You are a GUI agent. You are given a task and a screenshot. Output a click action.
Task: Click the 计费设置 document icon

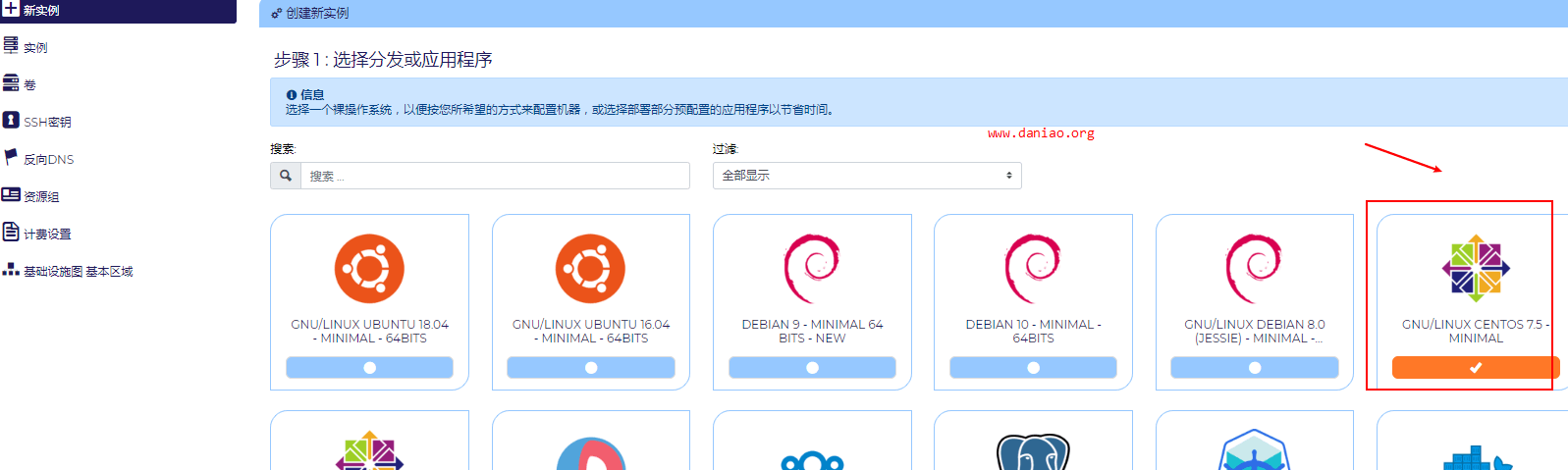pyautogui.click(x=11, y=232)
